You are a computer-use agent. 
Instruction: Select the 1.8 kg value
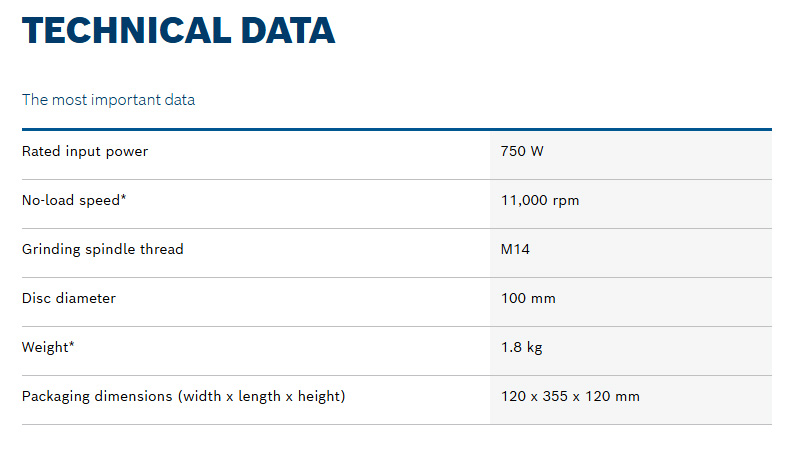[522, 348]
